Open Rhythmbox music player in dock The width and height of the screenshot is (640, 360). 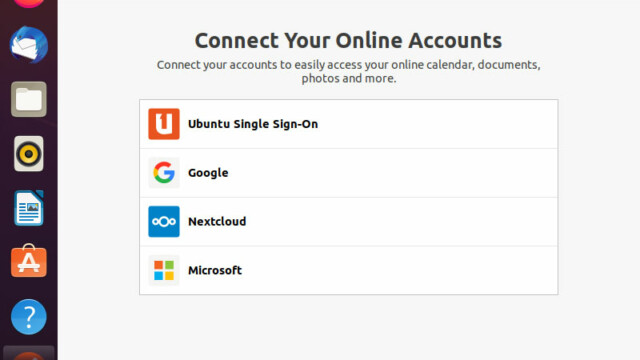click(29, 153)
